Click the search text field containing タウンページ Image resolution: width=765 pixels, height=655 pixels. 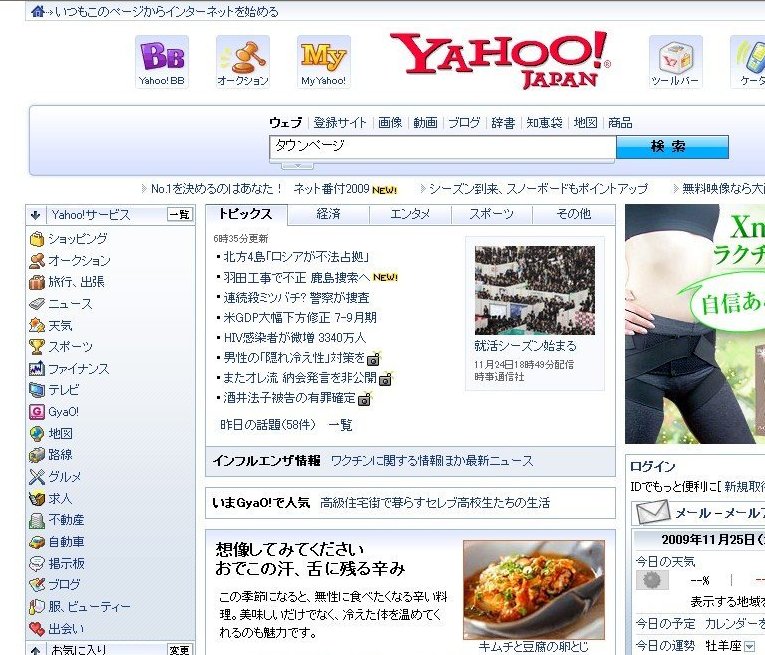442,147
